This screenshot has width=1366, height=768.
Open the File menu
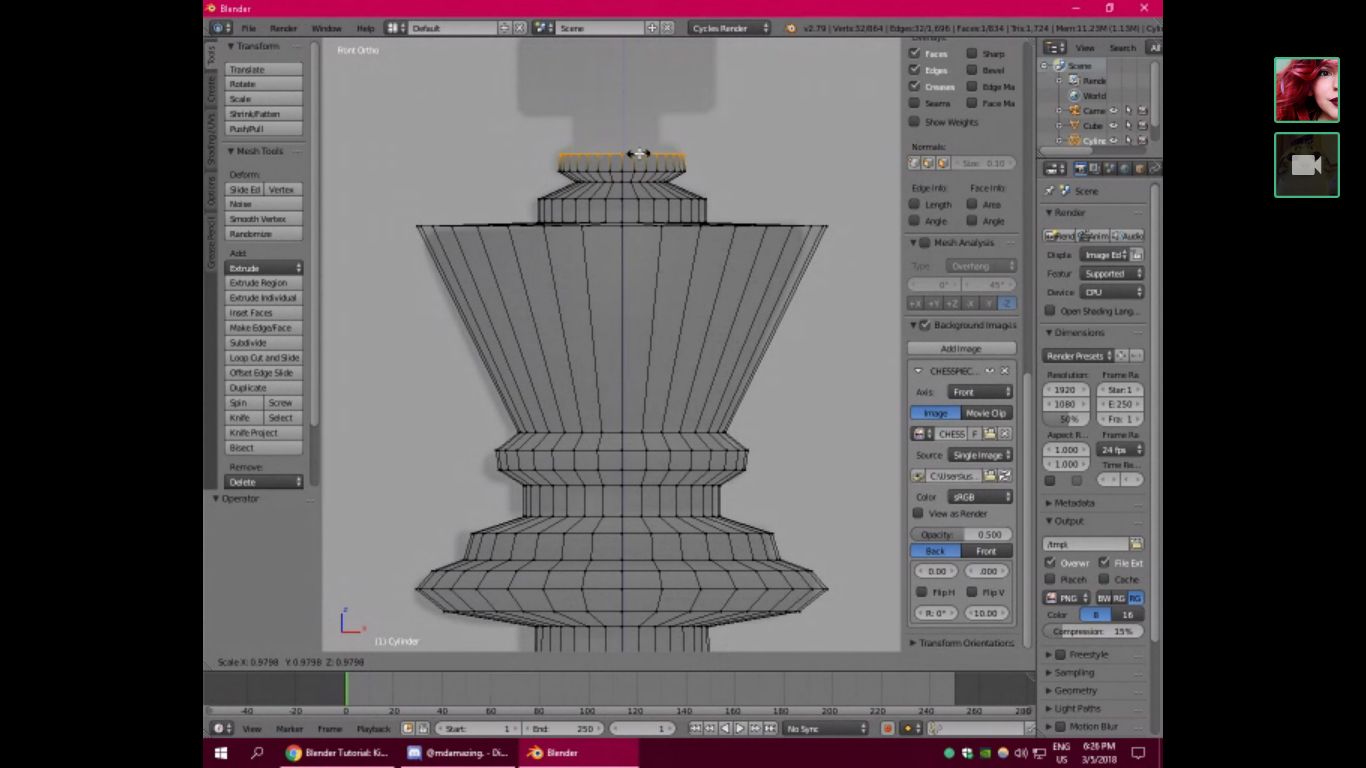248,28
